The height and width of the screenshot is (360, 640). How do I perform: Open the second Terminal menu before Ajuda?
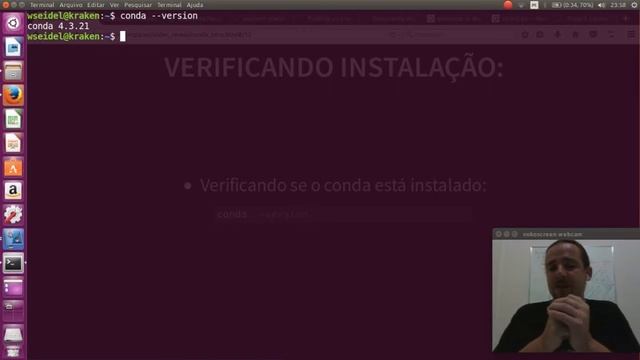click(169, 5)
